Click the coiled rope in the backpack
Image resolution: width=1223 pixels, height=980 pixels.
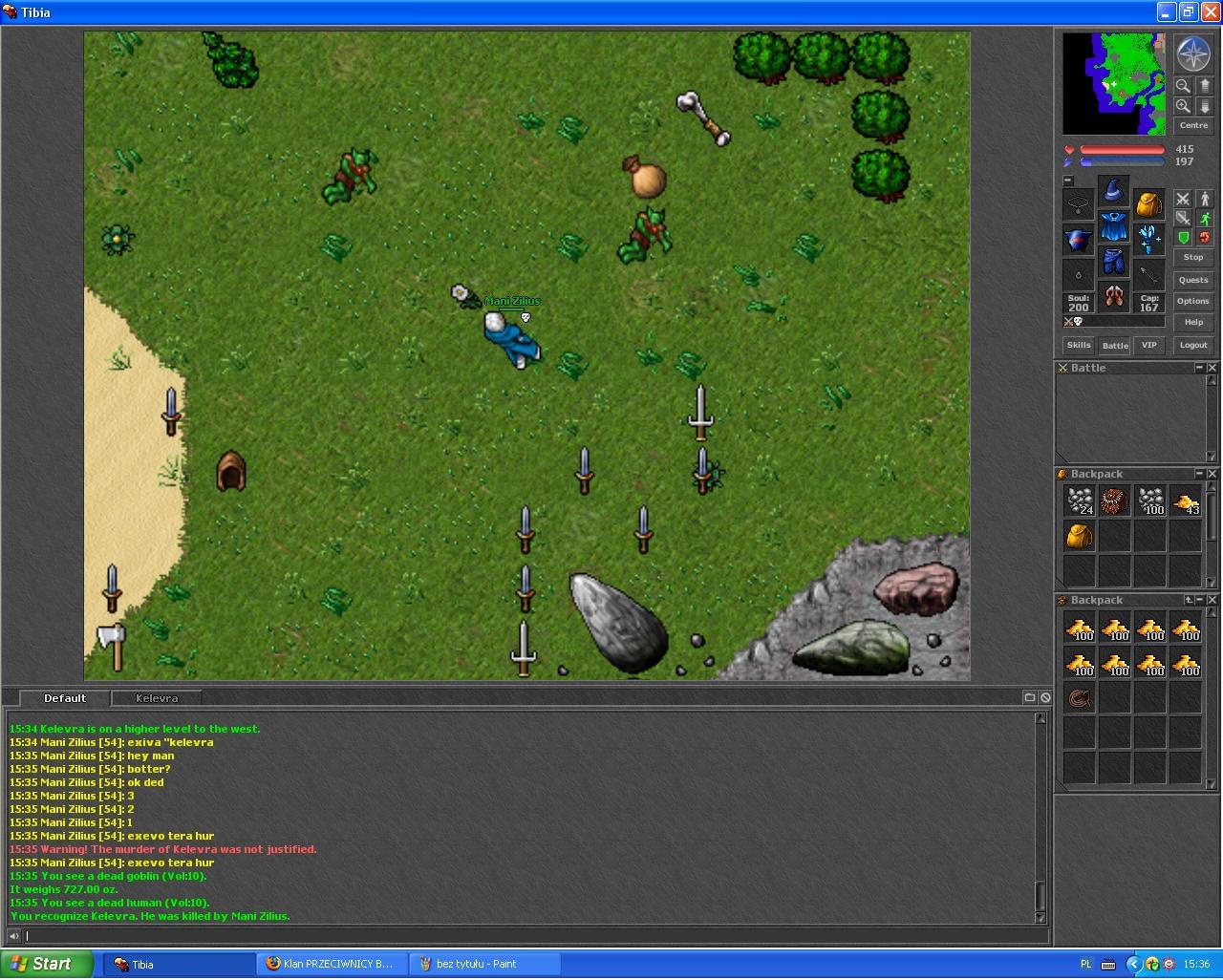coord(1080,697)
